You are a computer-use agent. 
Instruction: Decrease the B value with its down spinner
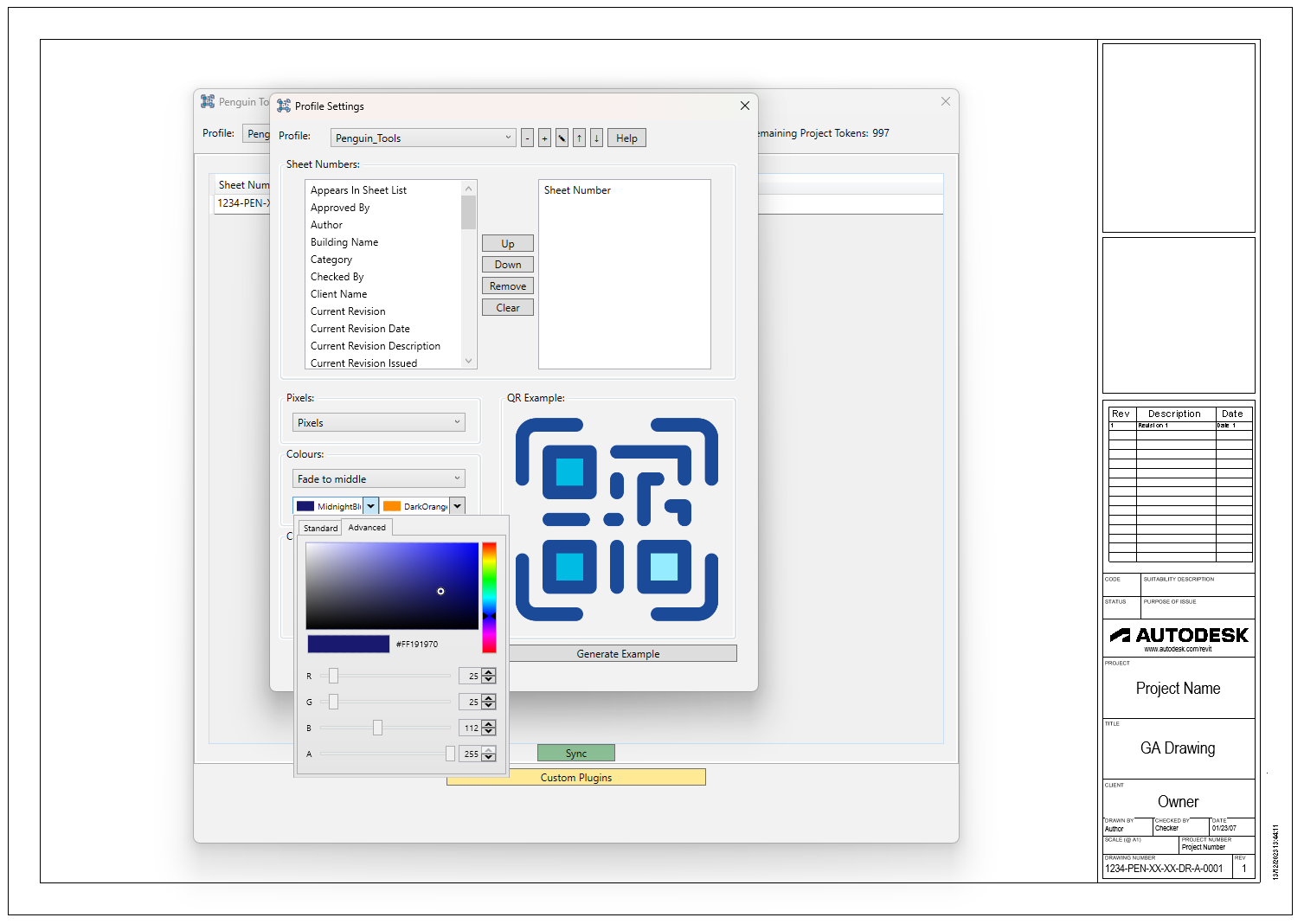coord(489,732)
